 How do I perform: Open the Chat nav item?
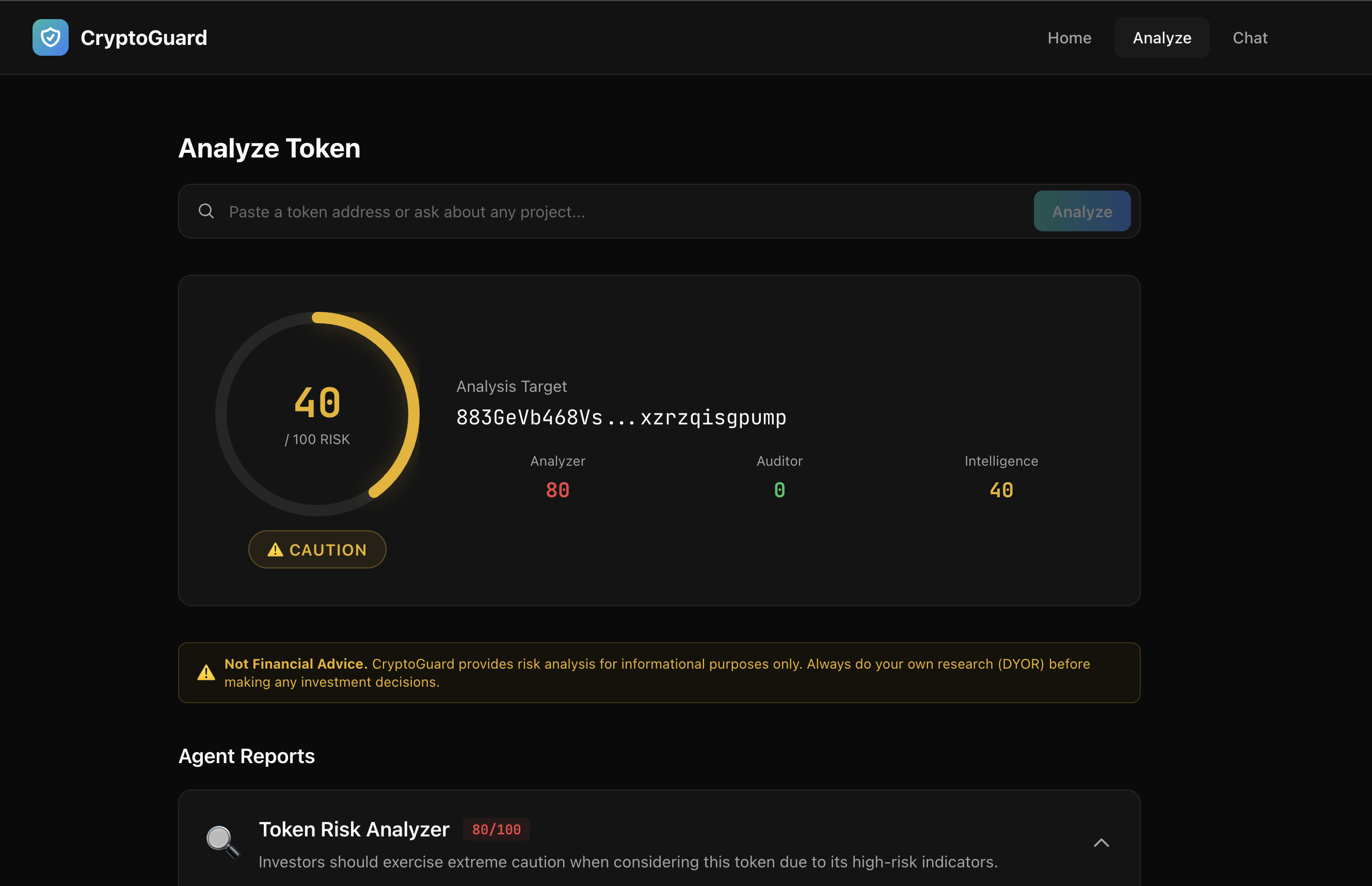[x=1250, y=38]
